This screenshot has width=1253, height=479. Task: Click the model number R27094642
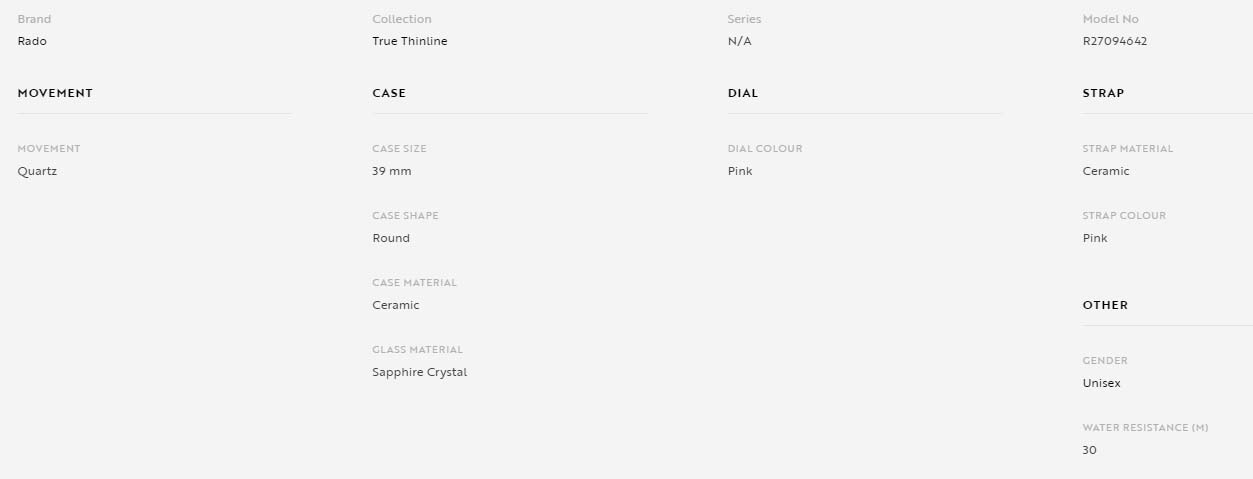coord(1115,41)
